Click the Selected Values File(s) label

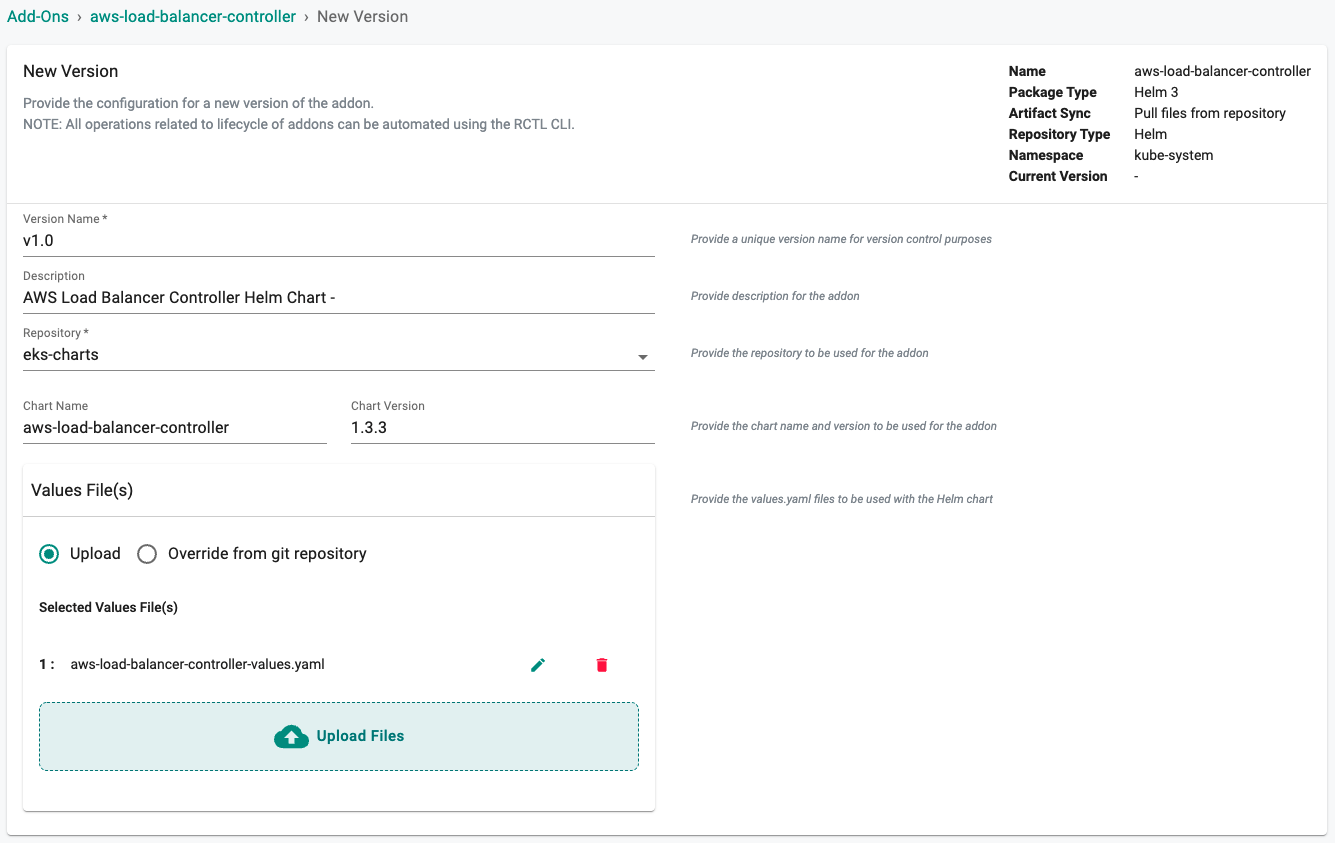tap(108, 607)
